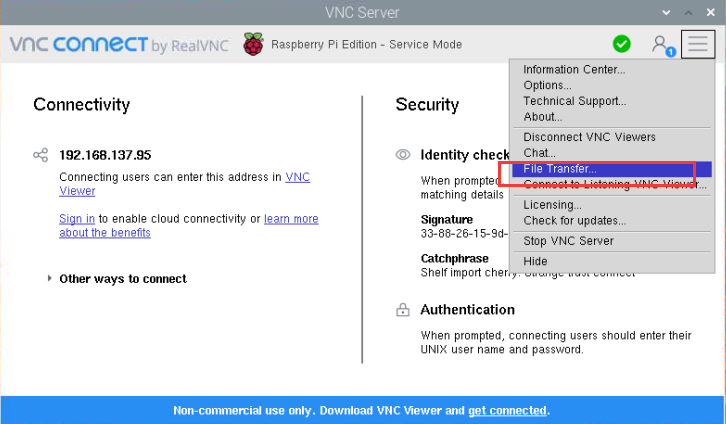This screenshot has height=424, width=726.
Task: Open the learn more about the benefits link
Action: pos(290,219)
